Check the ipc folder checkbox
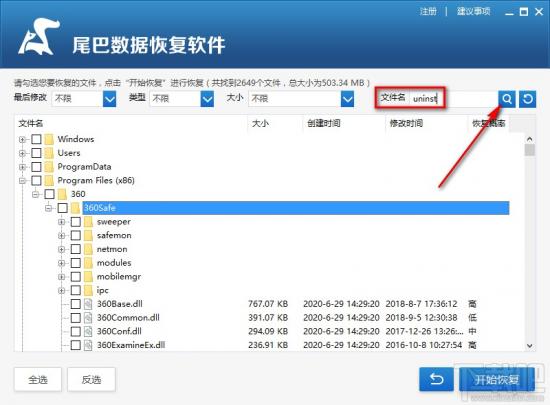Image resolution: width=550 pixels, height=405 pixels. 76,290
